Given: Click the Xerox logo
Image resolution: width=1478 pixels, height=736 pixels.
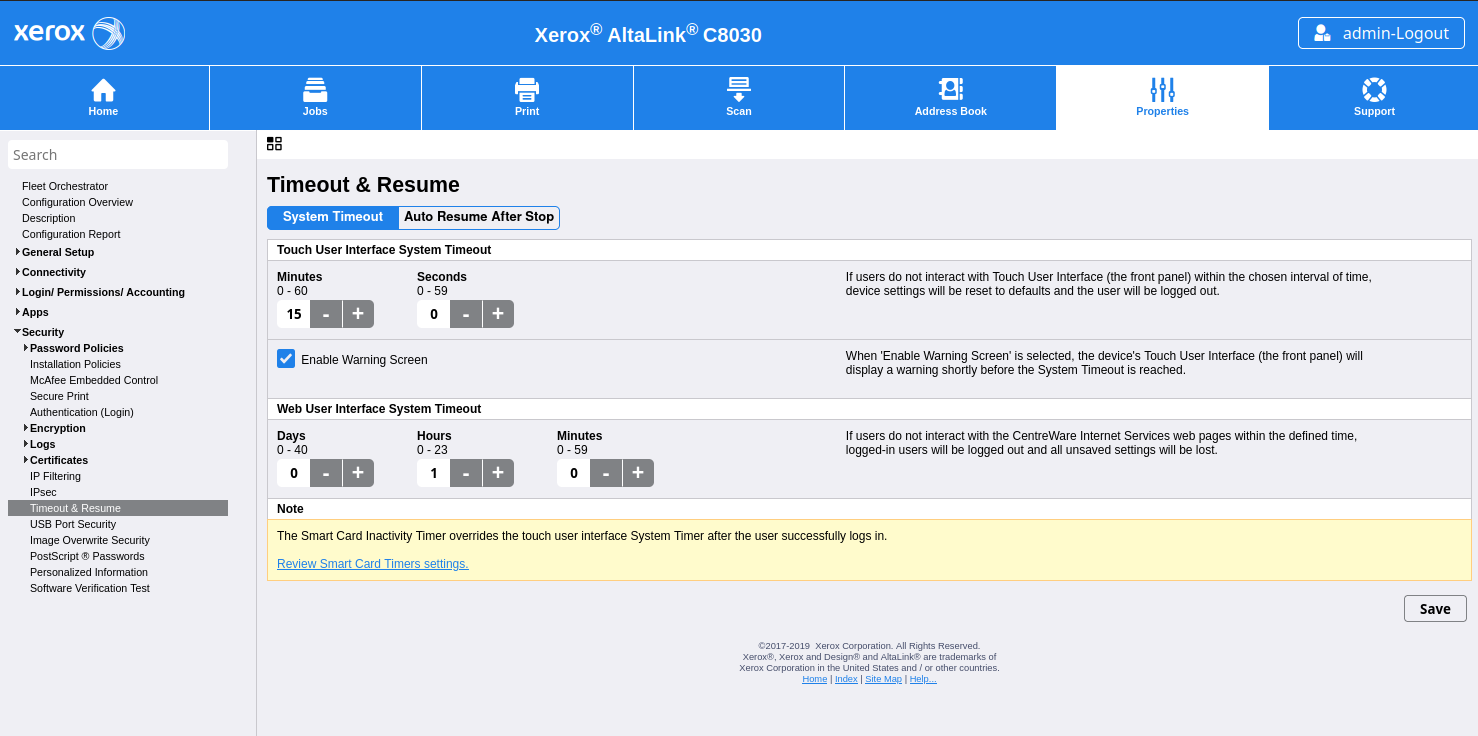Looking at the screenshot, I should pyautogui.click(x=69, y=33).
